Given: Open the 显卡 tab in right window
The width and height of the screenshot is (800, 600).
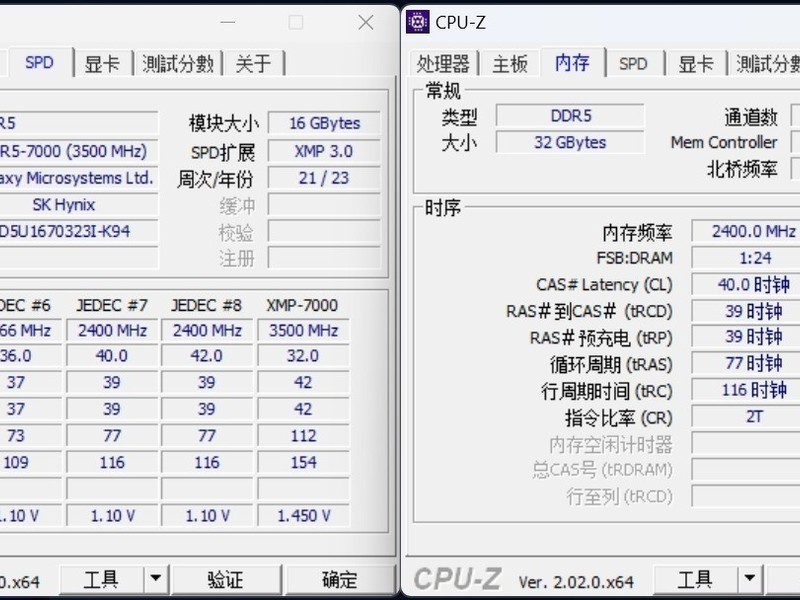Looking at the screenshot, I should [695, 64].
